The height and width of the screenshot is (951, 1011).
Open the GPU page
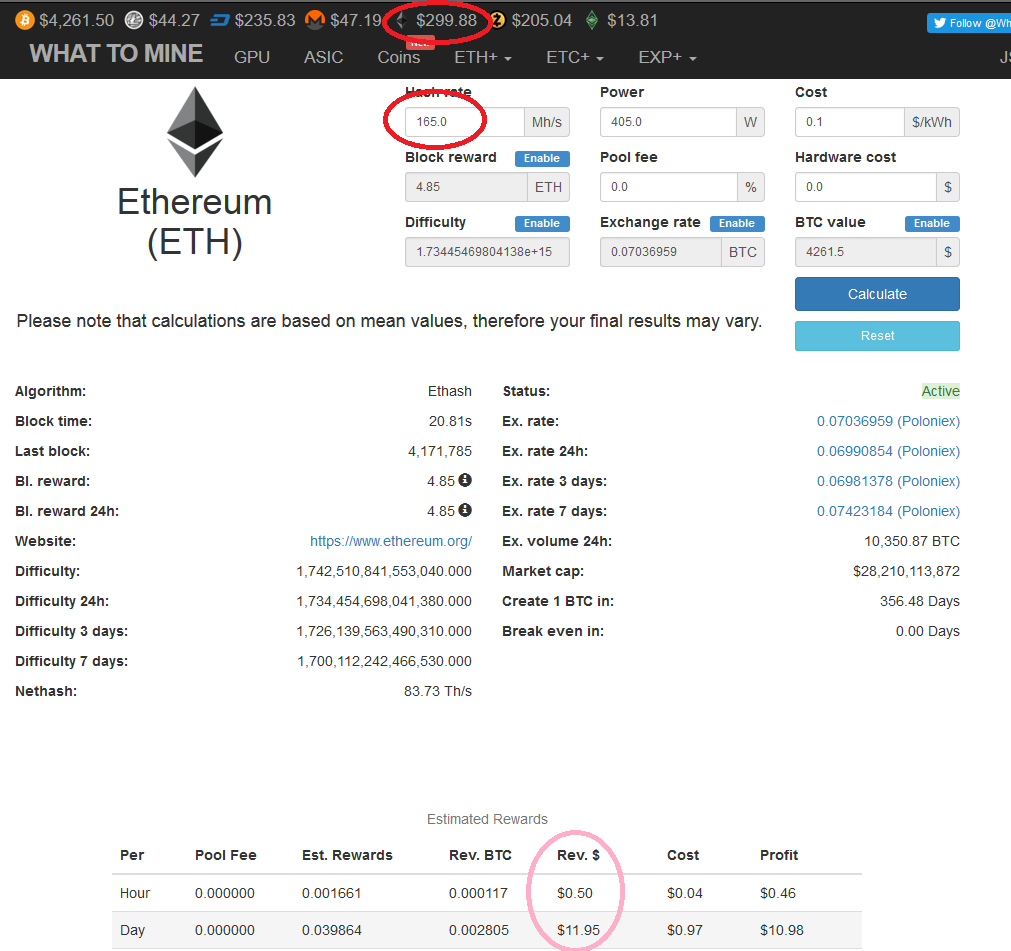click(251, 57)
